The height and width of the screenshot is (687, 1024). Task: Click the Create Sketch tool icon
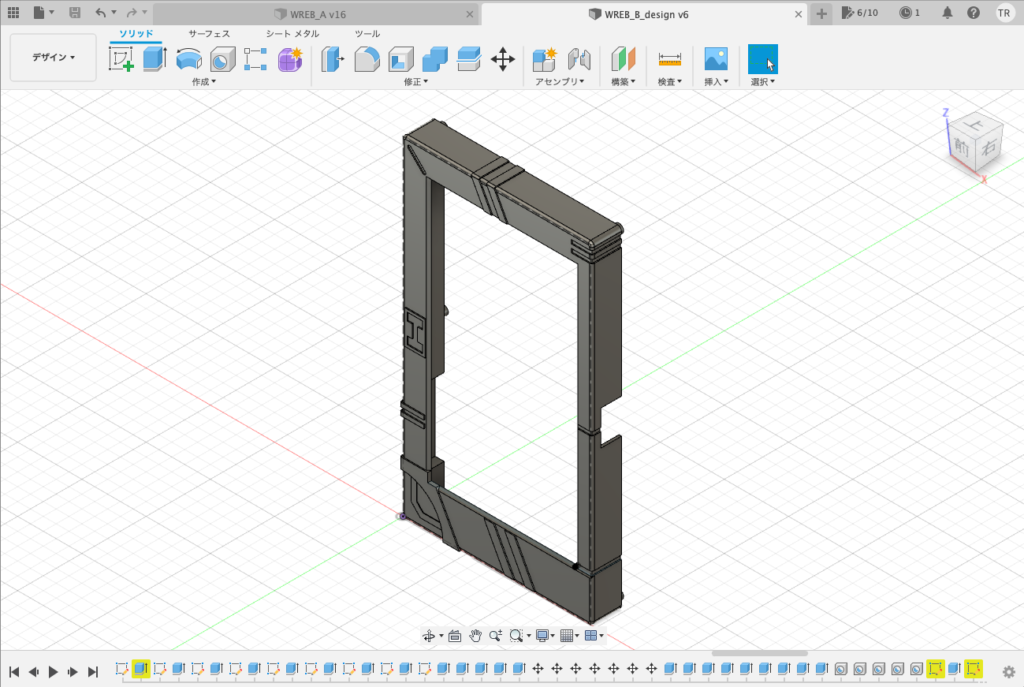click(x=121, y=59)
